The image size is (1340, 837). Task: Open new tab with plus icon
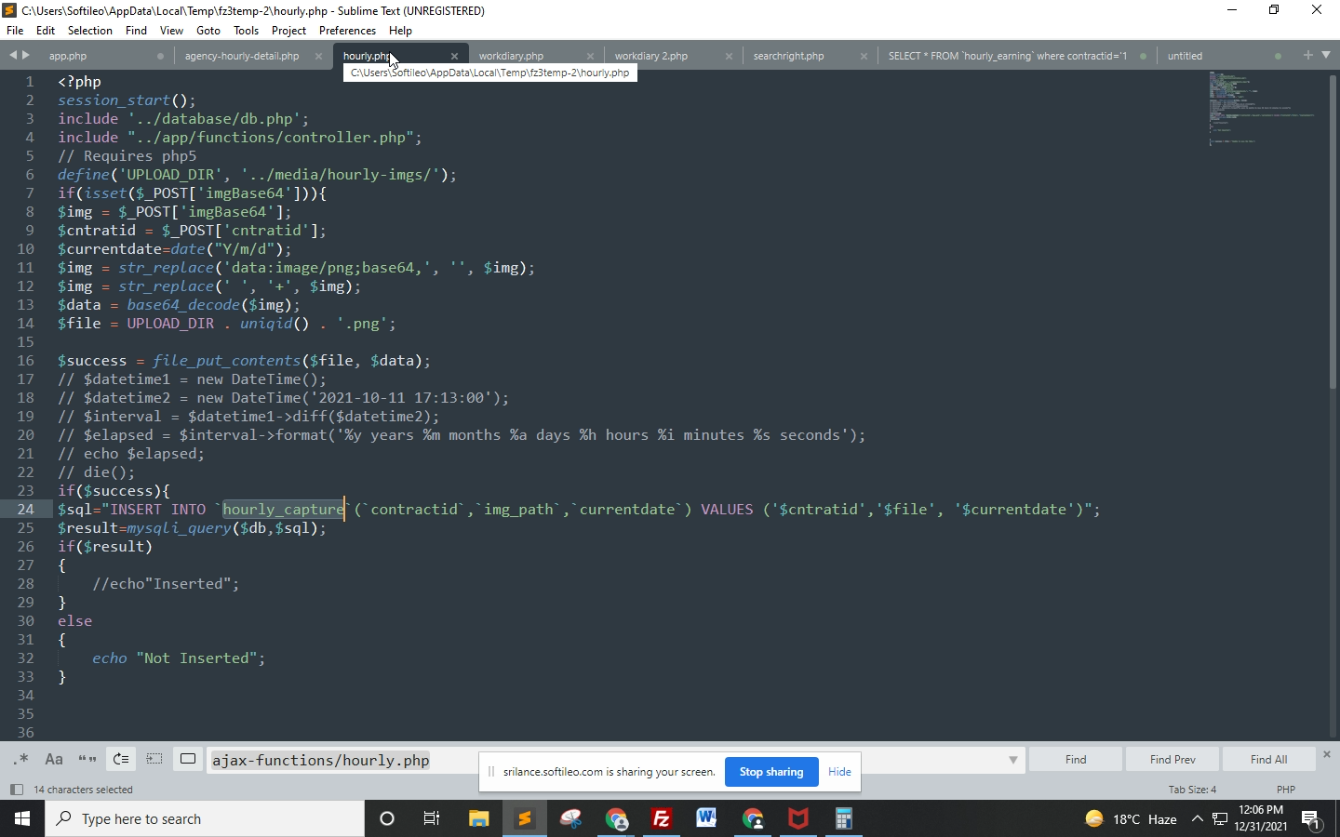point(1308,55)
